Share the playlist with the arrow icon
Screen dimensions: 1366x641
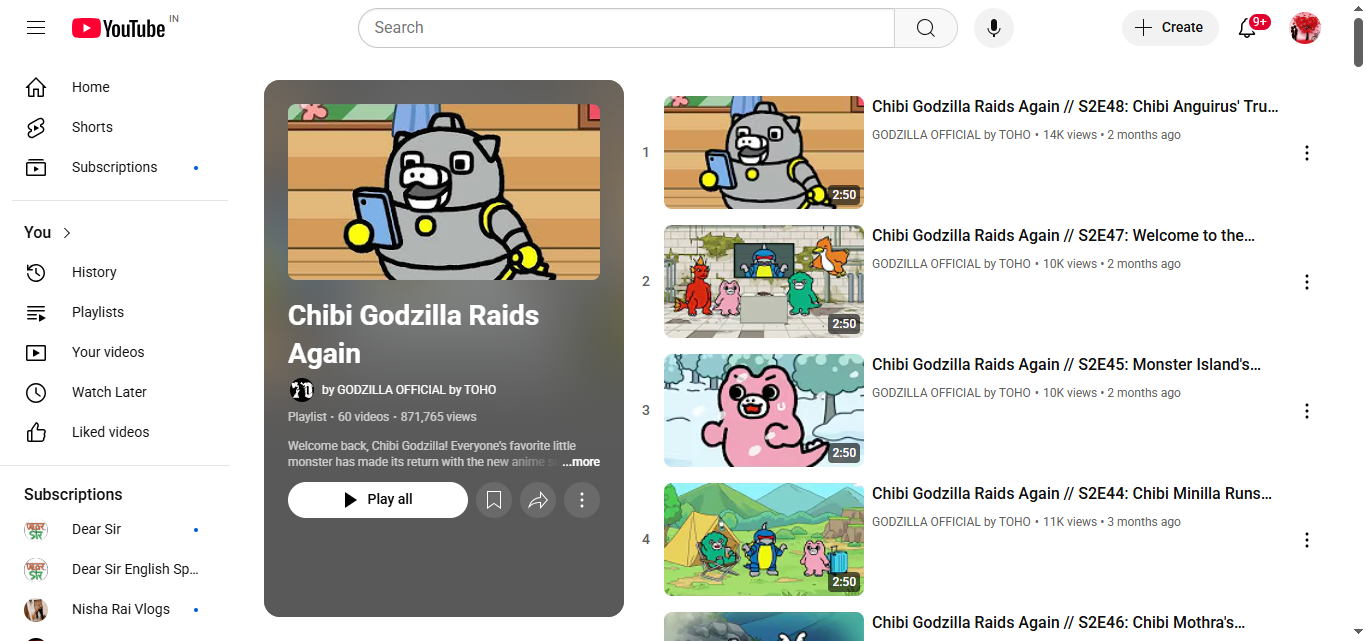(x=538, y=500)
